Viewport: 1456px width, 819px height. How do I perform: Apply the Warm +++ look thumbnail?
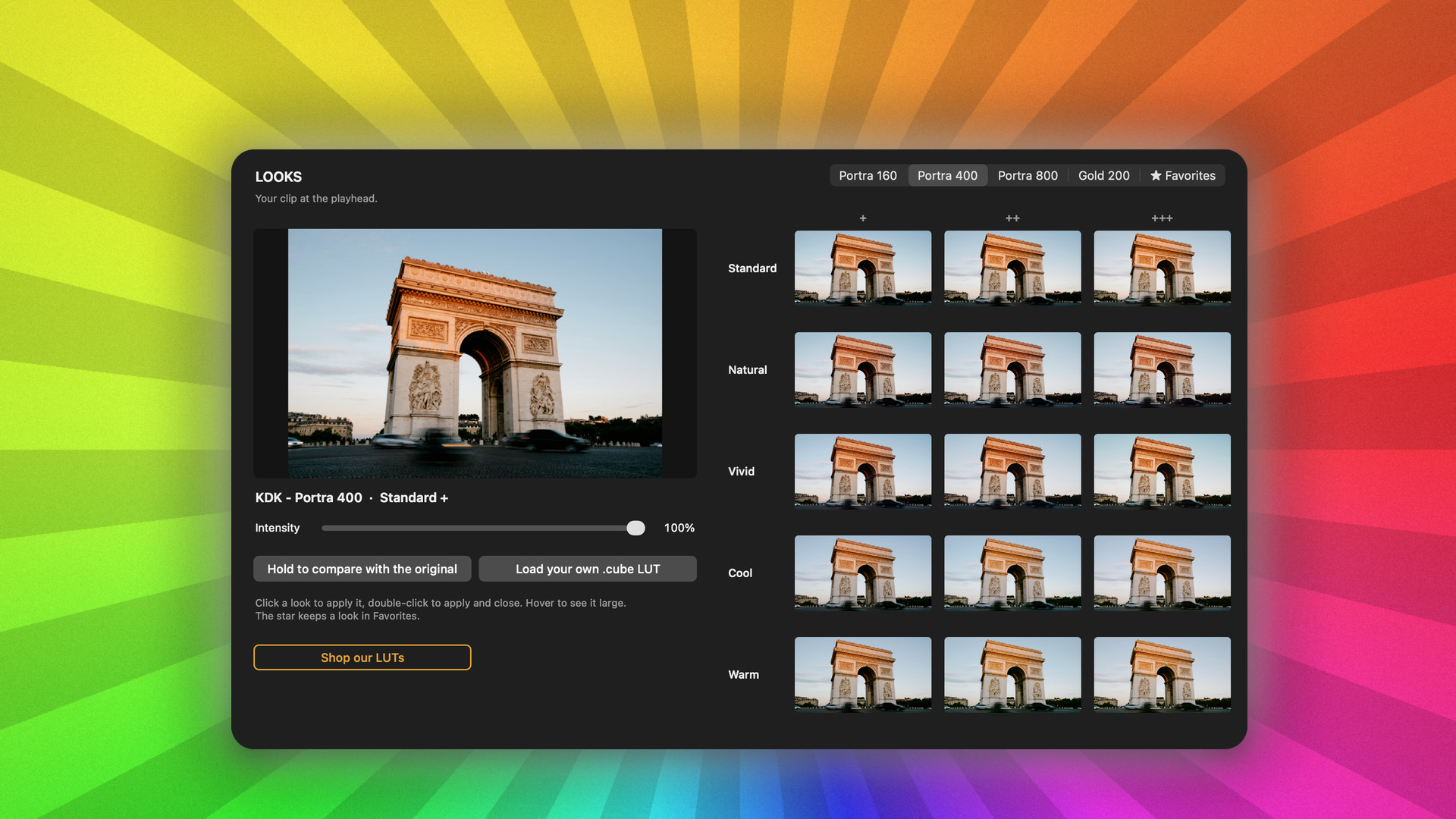[x=1162, y=674]
